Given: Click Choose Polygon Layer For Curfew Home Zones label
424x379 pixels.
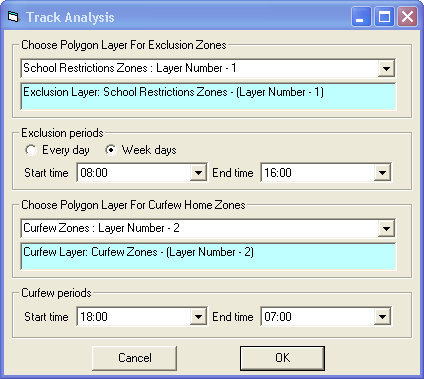Looking at the screenshot, I should (x=133, y=205).
